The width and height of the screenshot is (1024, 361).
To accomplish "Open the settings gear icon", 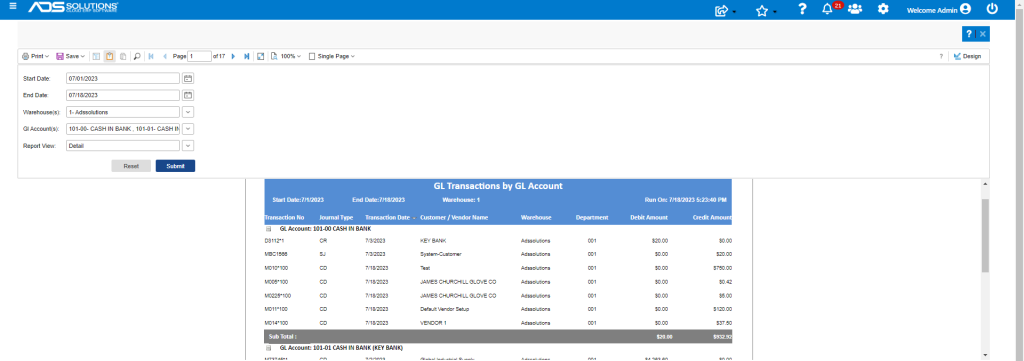I will 883,9.
